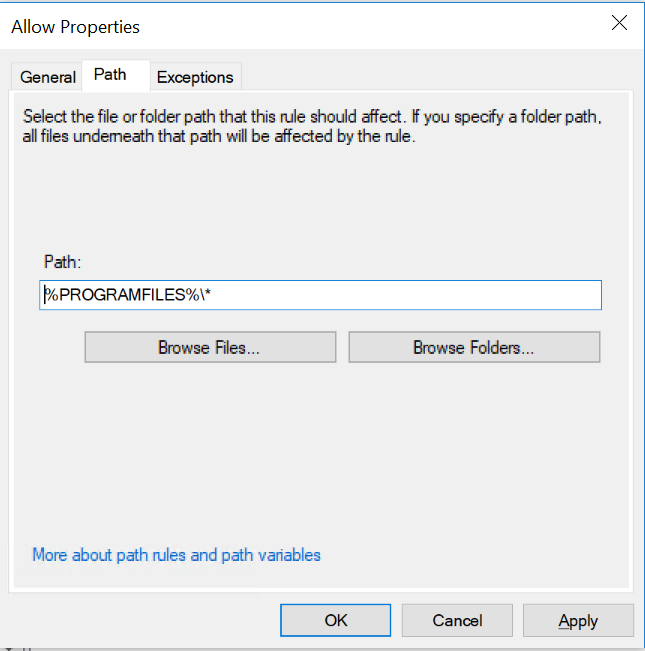Click the "Path:" label above the field
This screenshot has width=645, height=651.
pos(62,261)
